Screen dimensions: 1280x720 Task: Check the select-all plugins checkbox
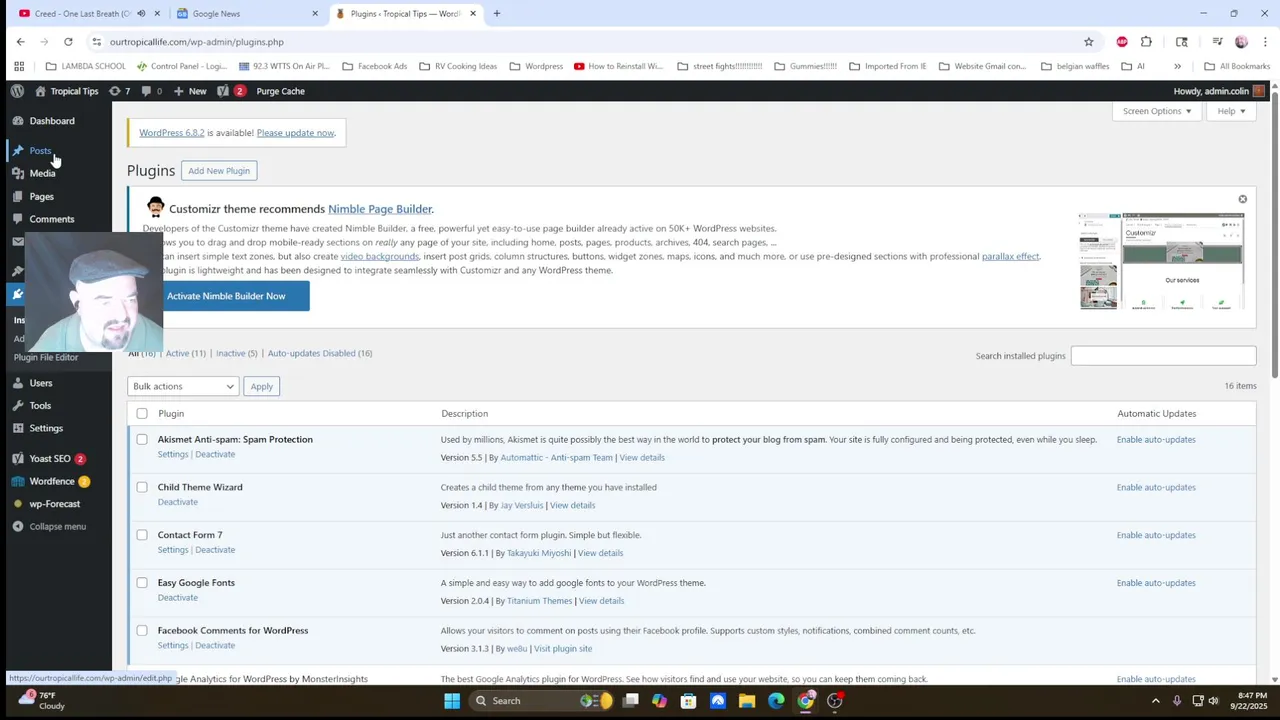pyautogui.click(x=142, y=413)
